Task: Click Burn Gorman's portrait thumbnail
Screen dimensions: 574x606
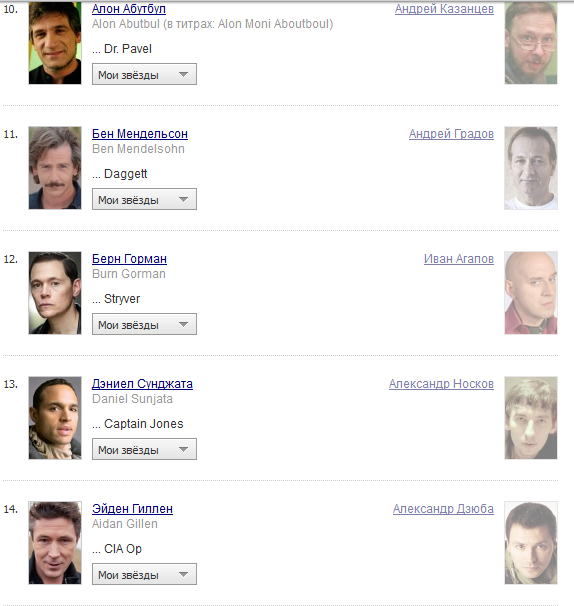Action: click(55, 293)
